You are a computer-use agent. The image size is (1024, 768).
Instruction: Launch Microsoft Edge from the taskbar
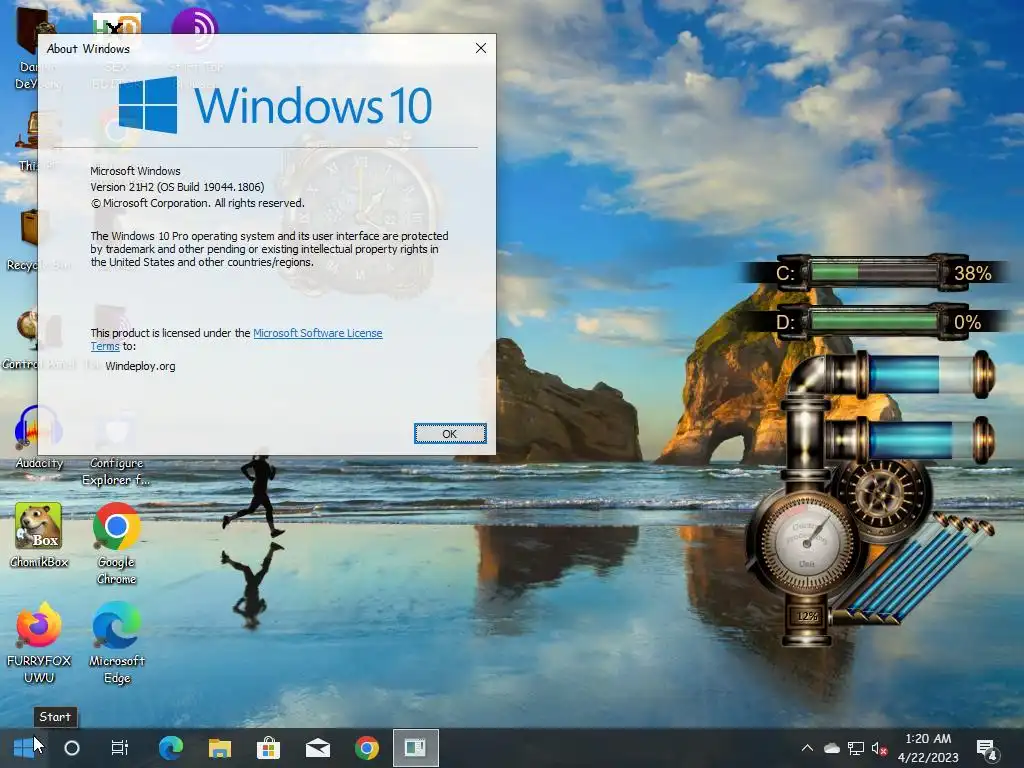171,748
